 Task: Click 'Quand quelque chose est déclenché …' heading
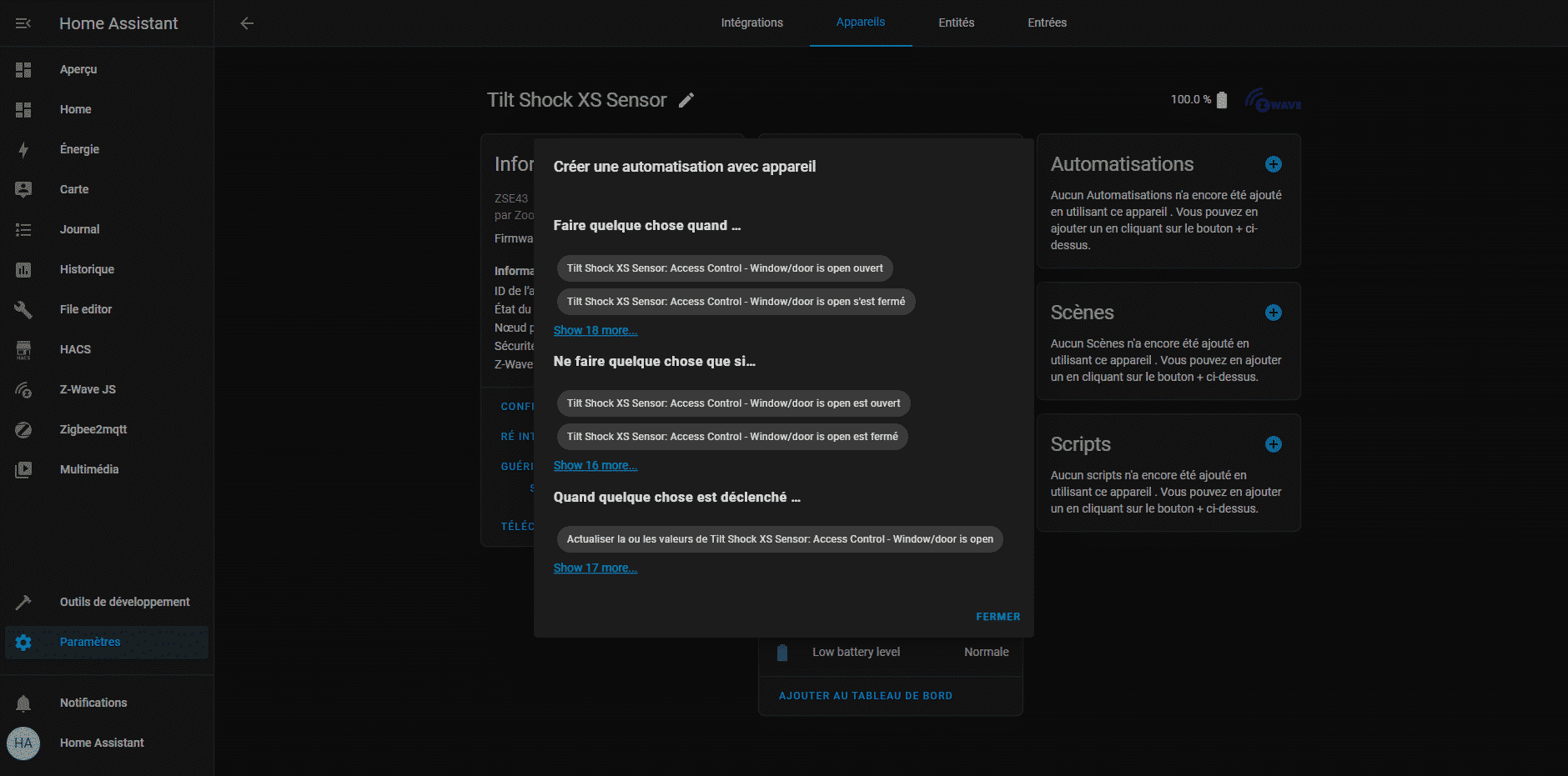(x=677, y=498)
